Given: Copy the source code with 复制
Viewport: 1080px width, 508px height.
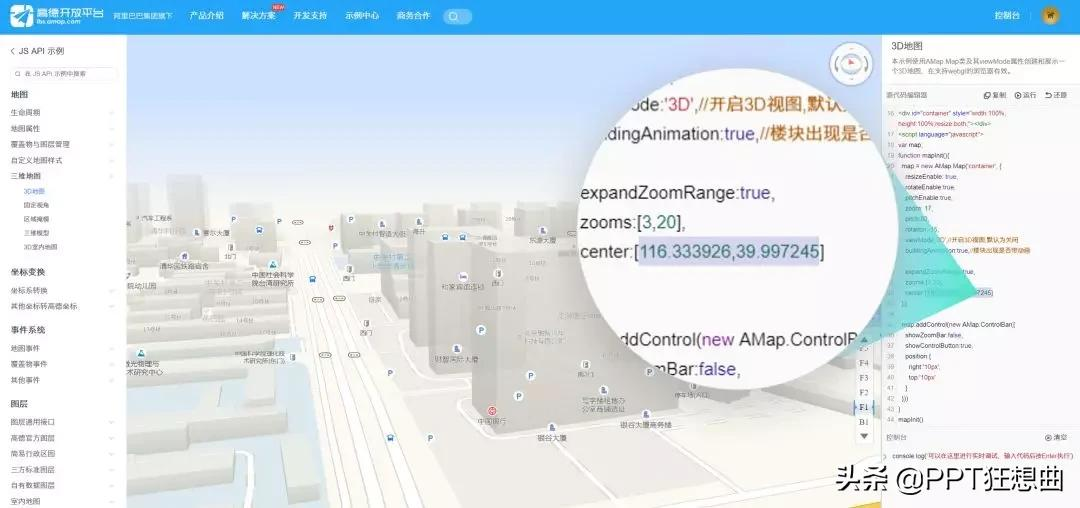Looking at the screenshot, I should 995,95.
